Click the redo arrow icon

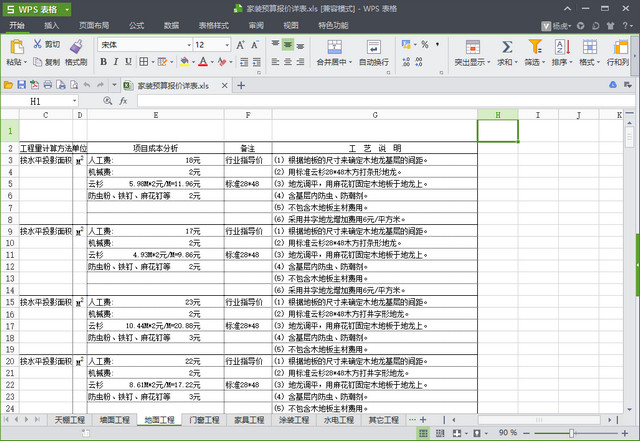click(x=100, y=85)
